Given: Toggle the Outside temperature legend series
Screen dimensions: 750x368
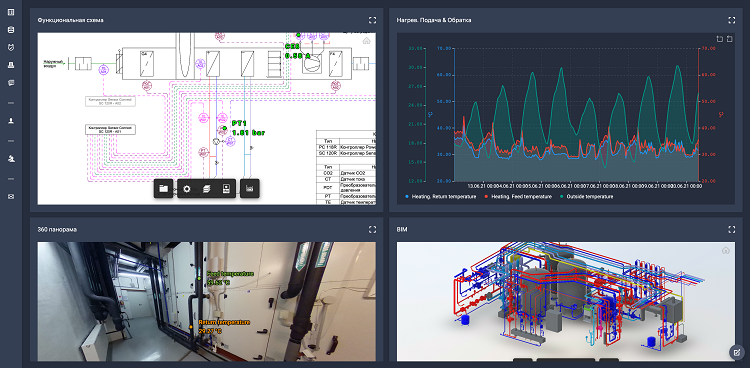Looking at the screenshot, I should 586,196.
